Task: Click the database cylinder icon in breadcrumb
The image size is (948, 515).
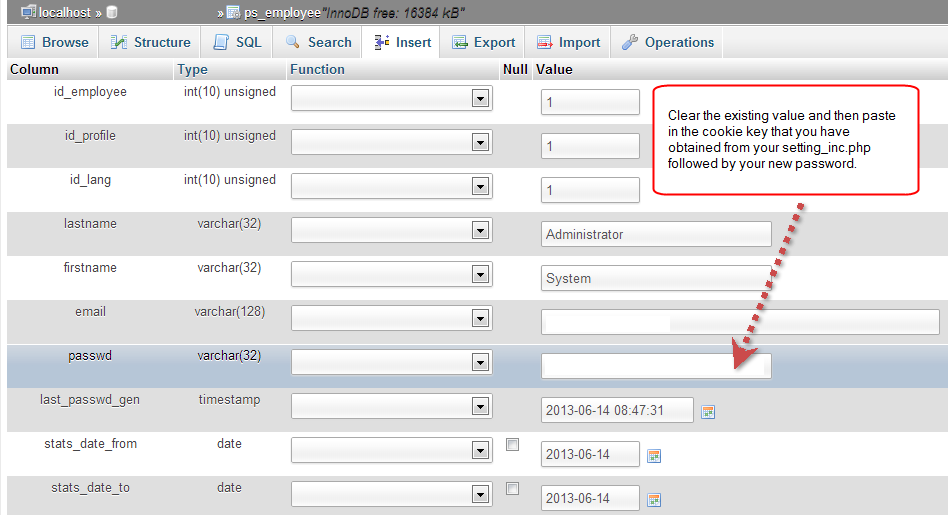Action: 112,11
